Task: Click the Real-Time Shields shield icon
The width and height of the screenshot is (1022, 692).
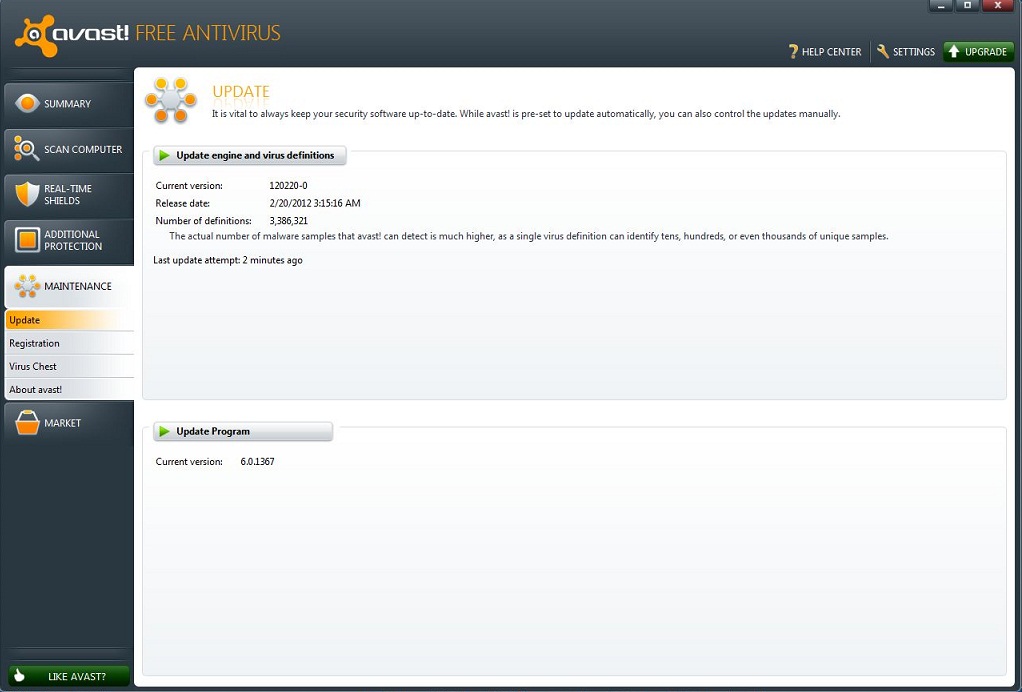Action: click(27, 194)
